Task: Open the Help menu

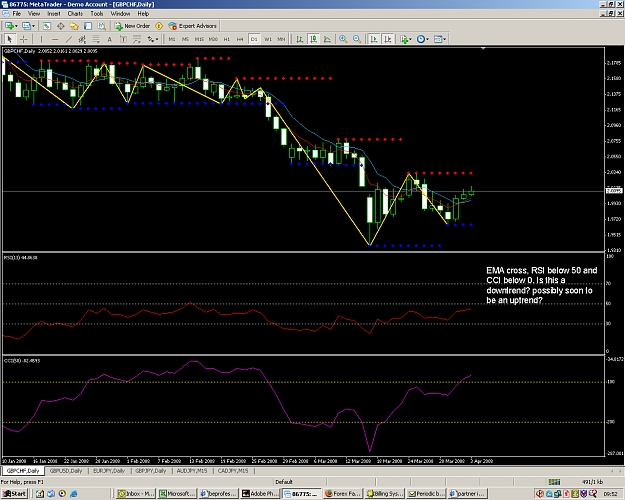Action: point(143,14)
